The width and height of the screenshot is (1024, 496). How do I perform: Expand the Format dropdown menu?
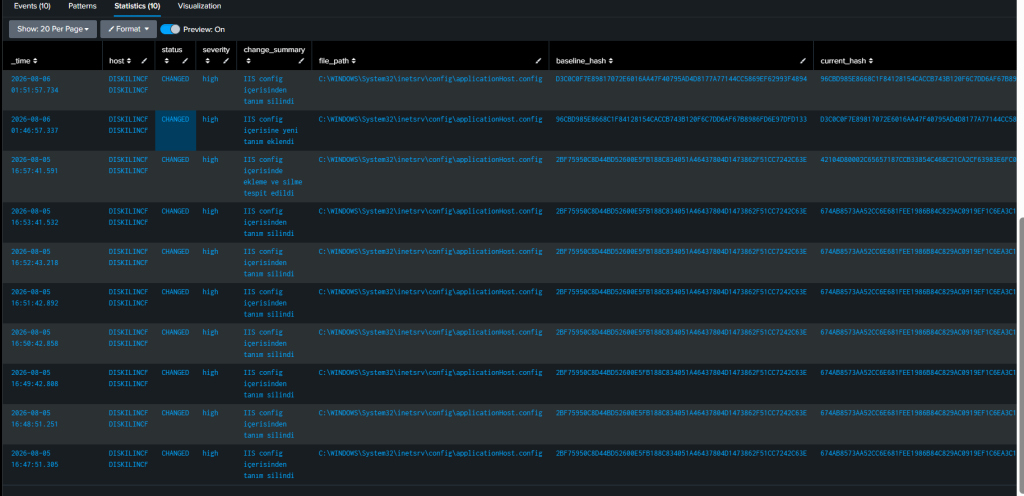129,29
